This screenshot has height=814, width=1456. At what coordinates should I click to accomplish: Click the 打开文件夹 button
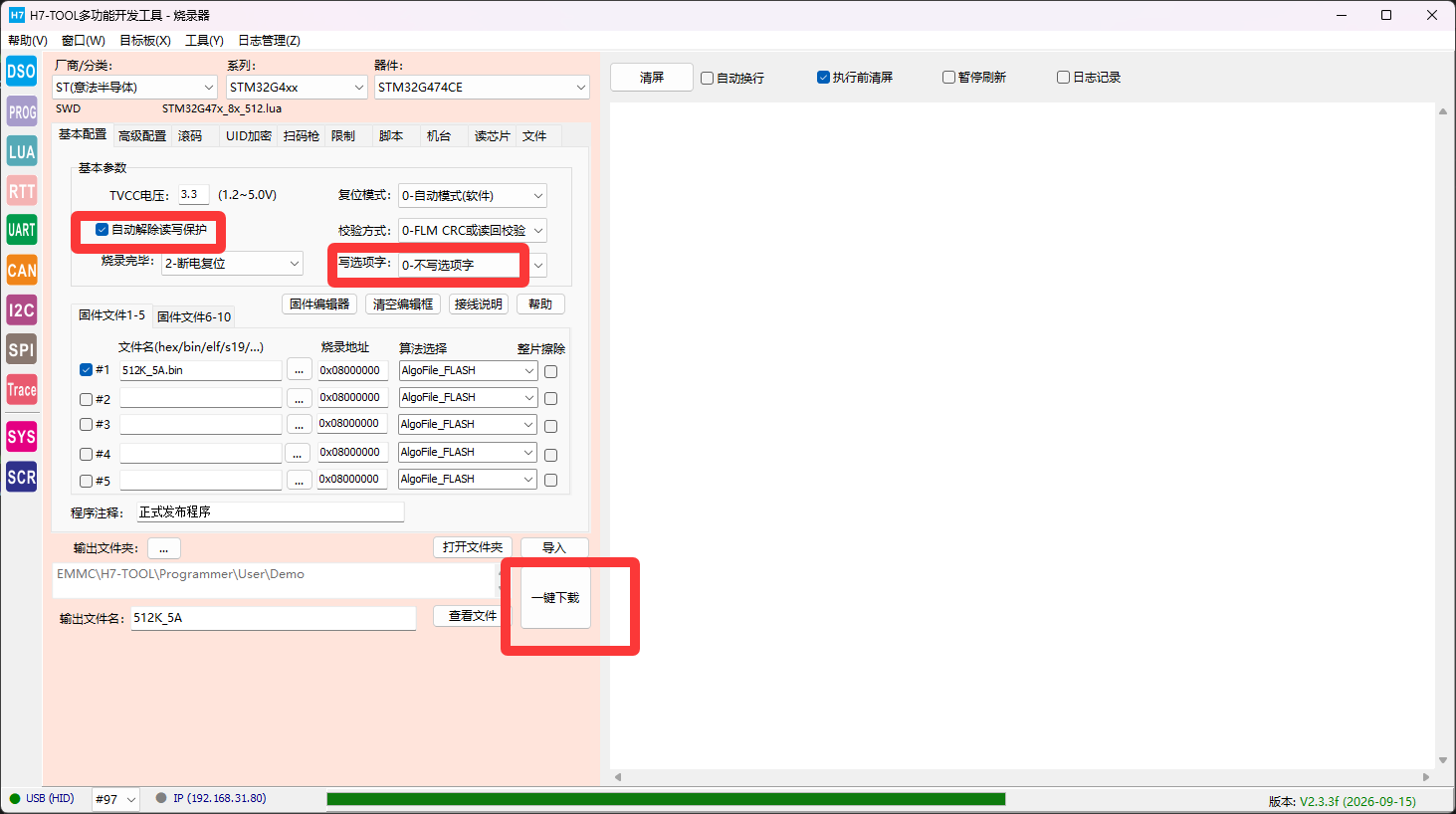pyautogui.click(x=473, y=547)
